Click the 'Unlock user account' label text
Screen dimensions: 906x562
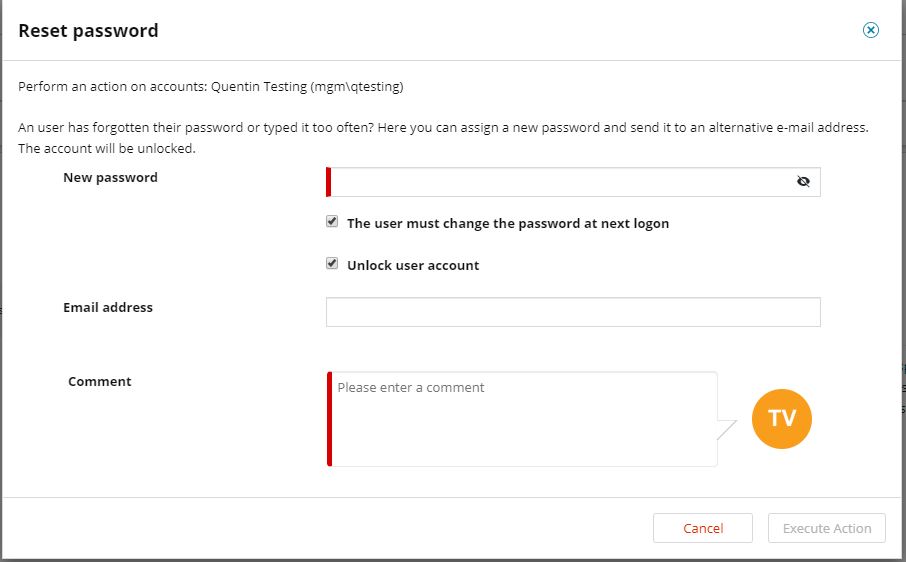413,265
